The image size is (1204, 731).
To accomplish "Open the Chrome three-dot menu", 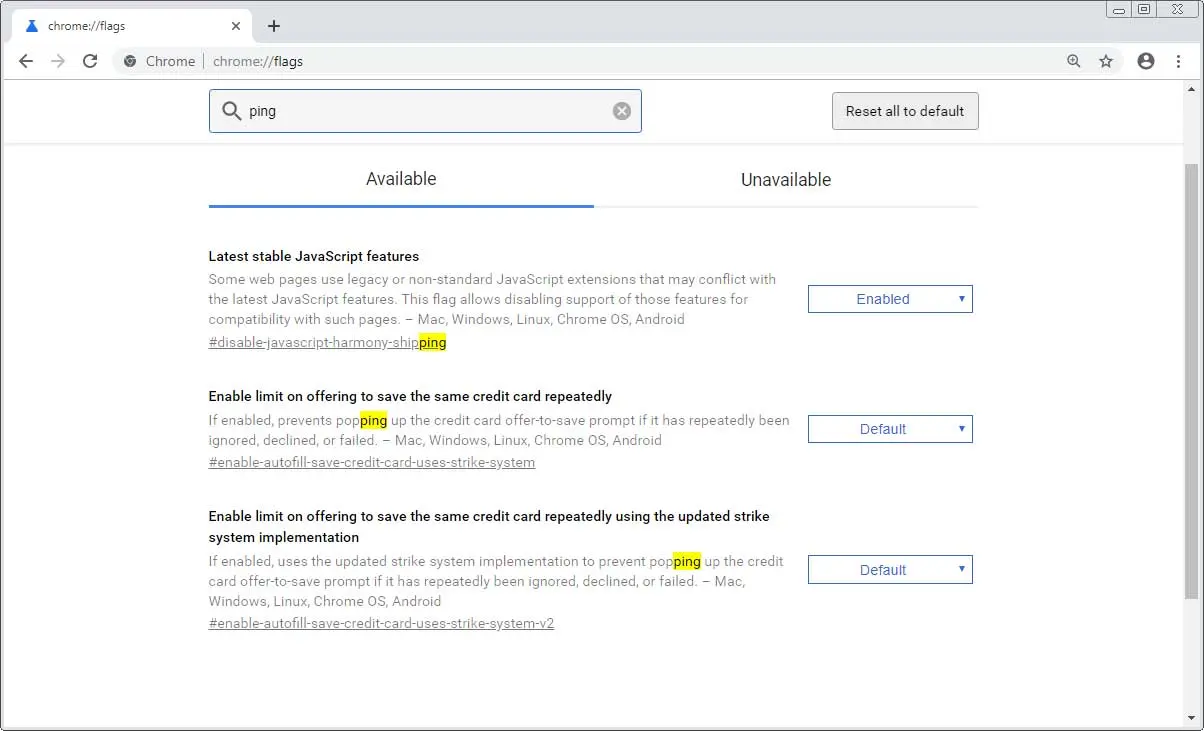I will point(1178,61).
